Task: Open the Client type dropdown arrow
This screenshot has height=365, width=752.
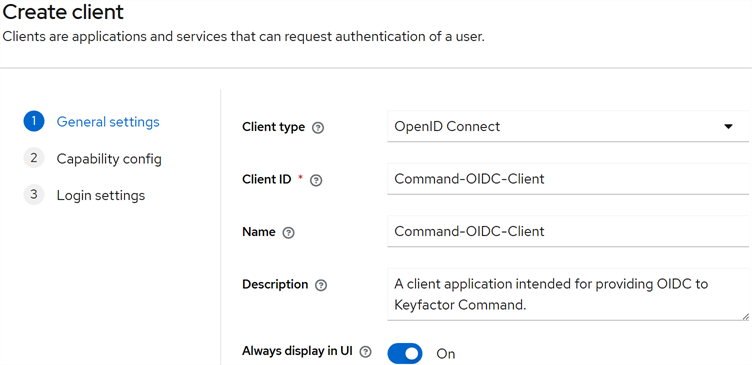Action: [x=728, y=127]
